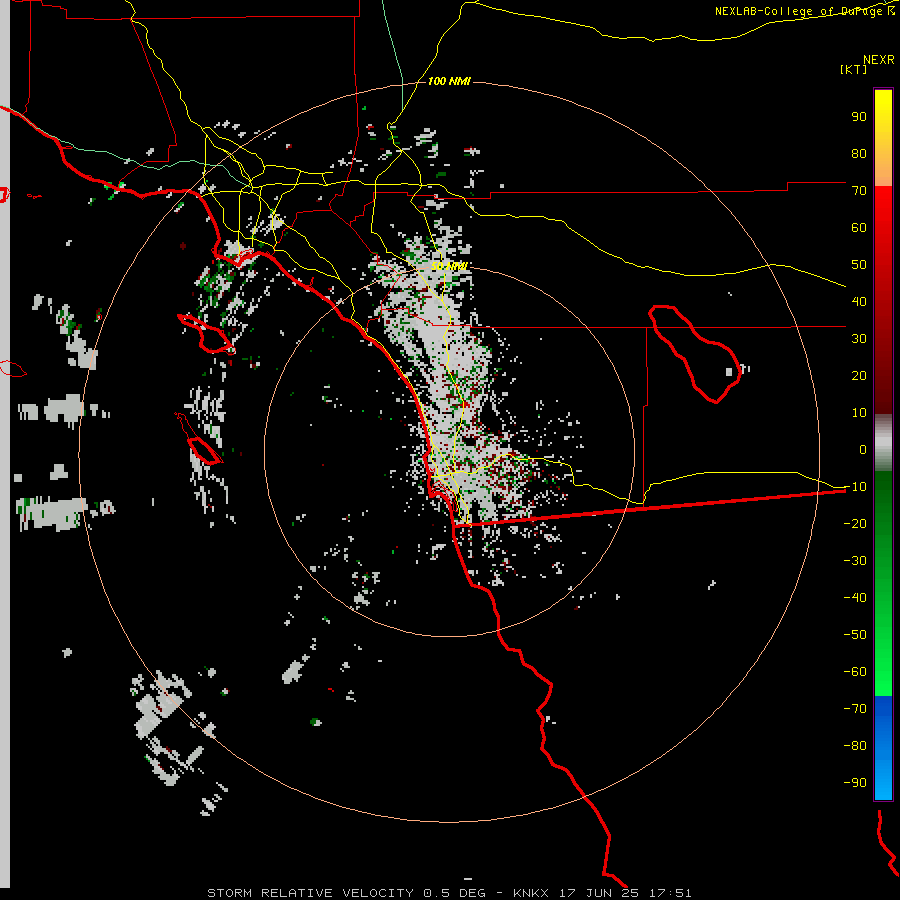Click the Salton Sea outline on the map
This screenshot has width=900, height=900.
click(695, 354)
